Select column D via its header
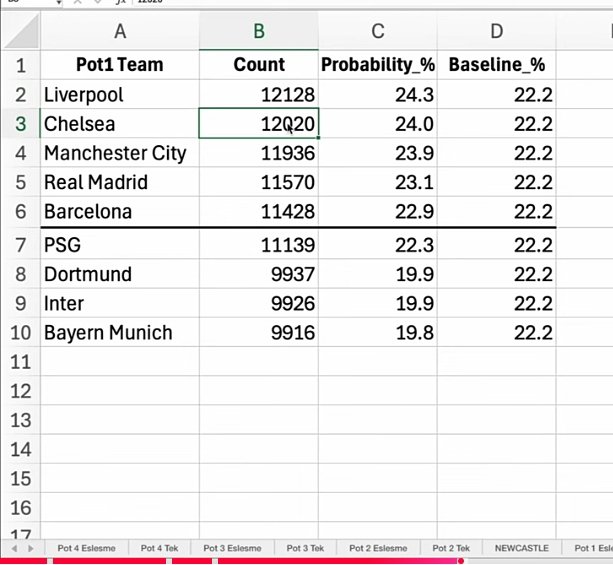 coord(497,31)
